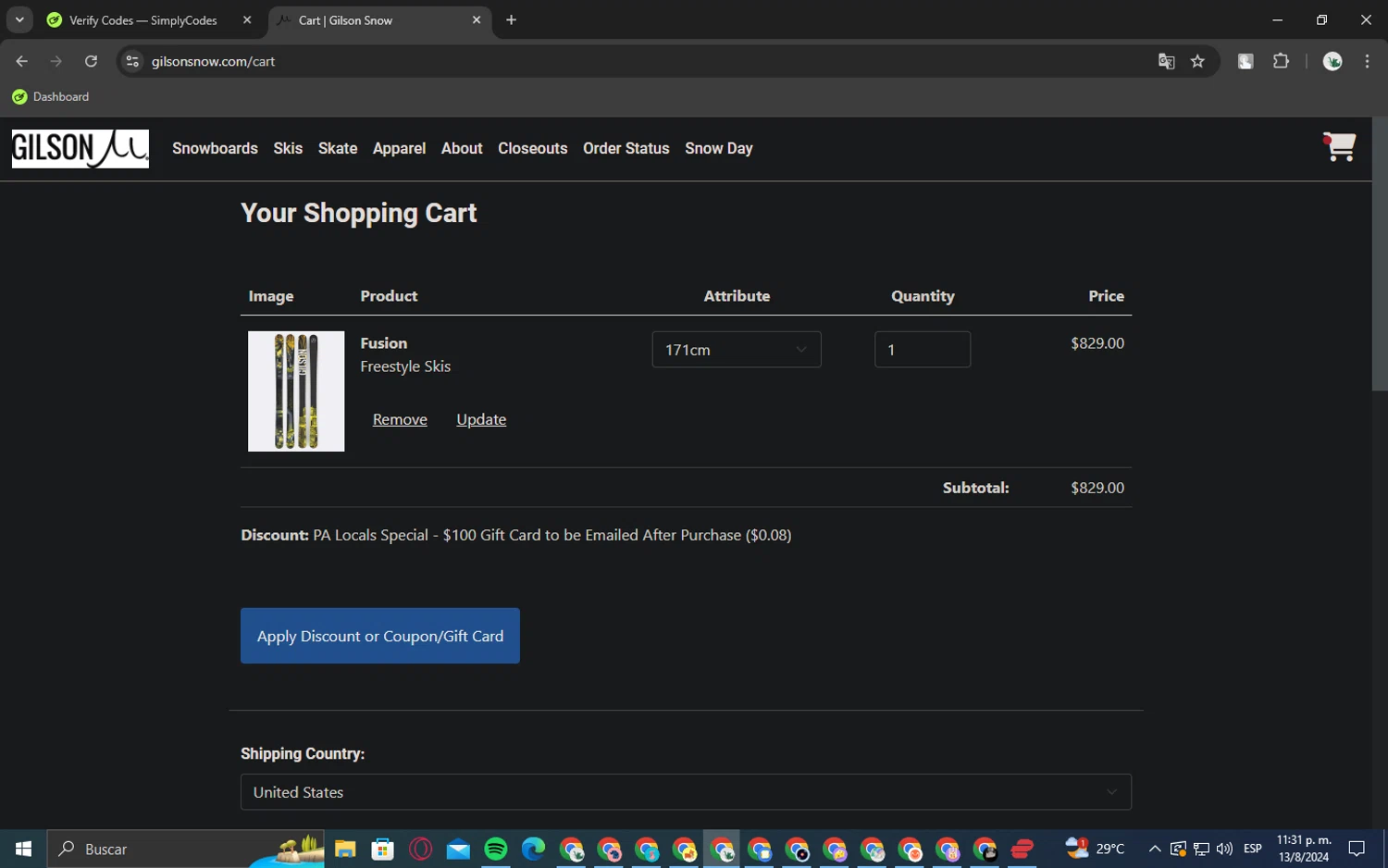This screenshot has height=868, width=1388.
Task: Click the Fusion skis thumbnail image
Action: click(x=296, y=391)
